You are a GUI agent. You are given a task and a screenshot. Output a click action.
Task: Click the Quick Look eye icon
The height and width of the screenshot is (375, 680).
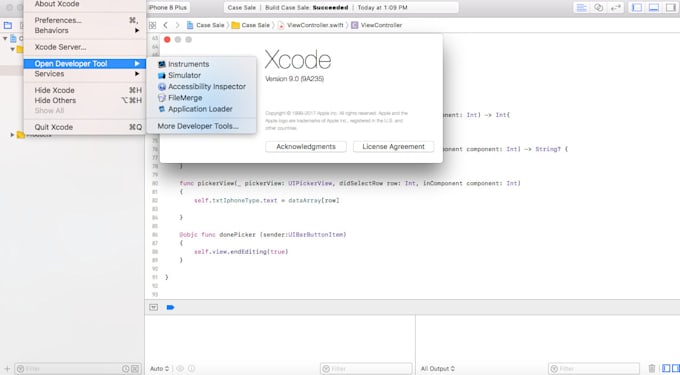[180, 369]
